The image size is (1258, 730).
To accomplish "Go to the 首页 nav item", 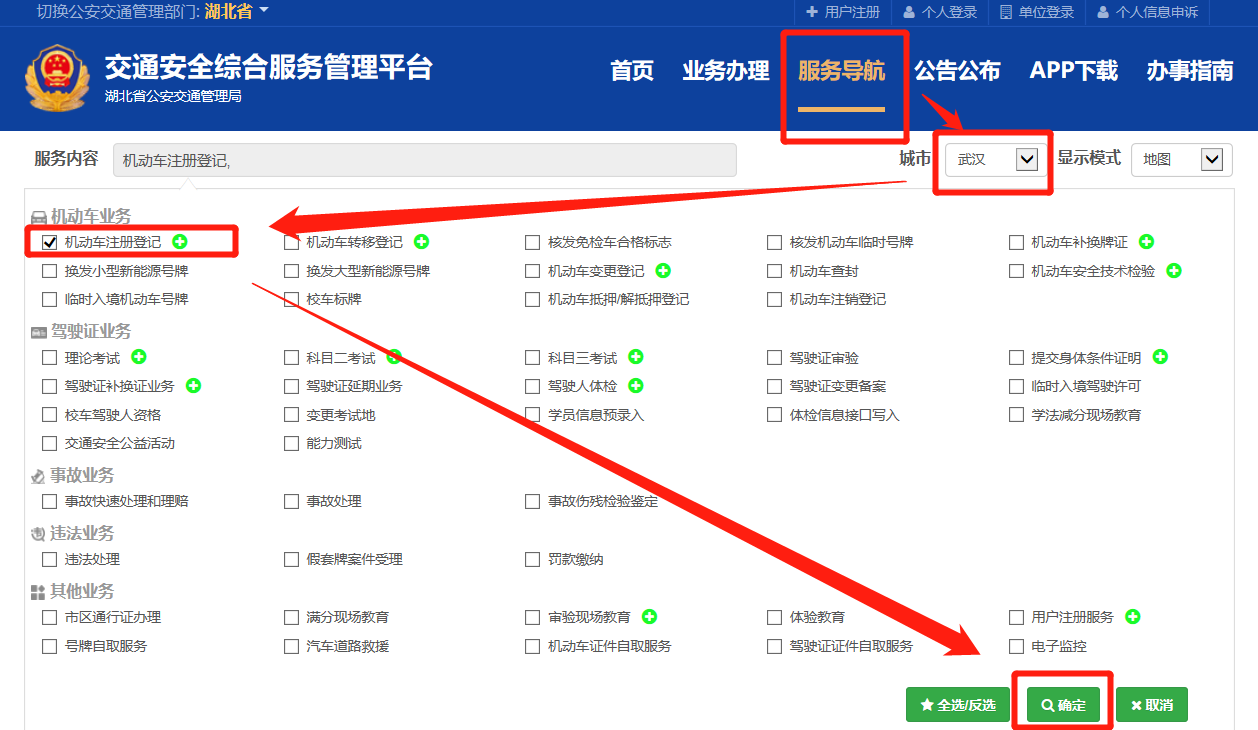I will pos(632,71).
